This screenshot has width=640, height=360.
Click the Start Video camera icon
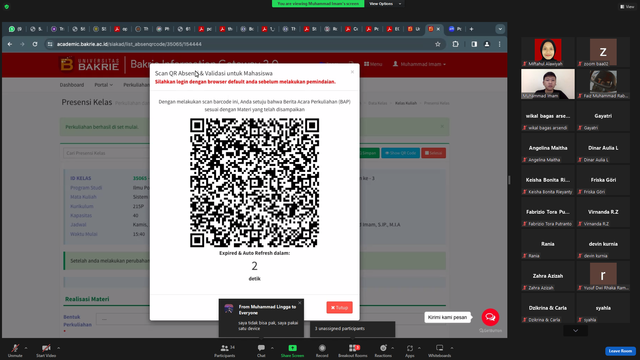click(x=46, y=348)
